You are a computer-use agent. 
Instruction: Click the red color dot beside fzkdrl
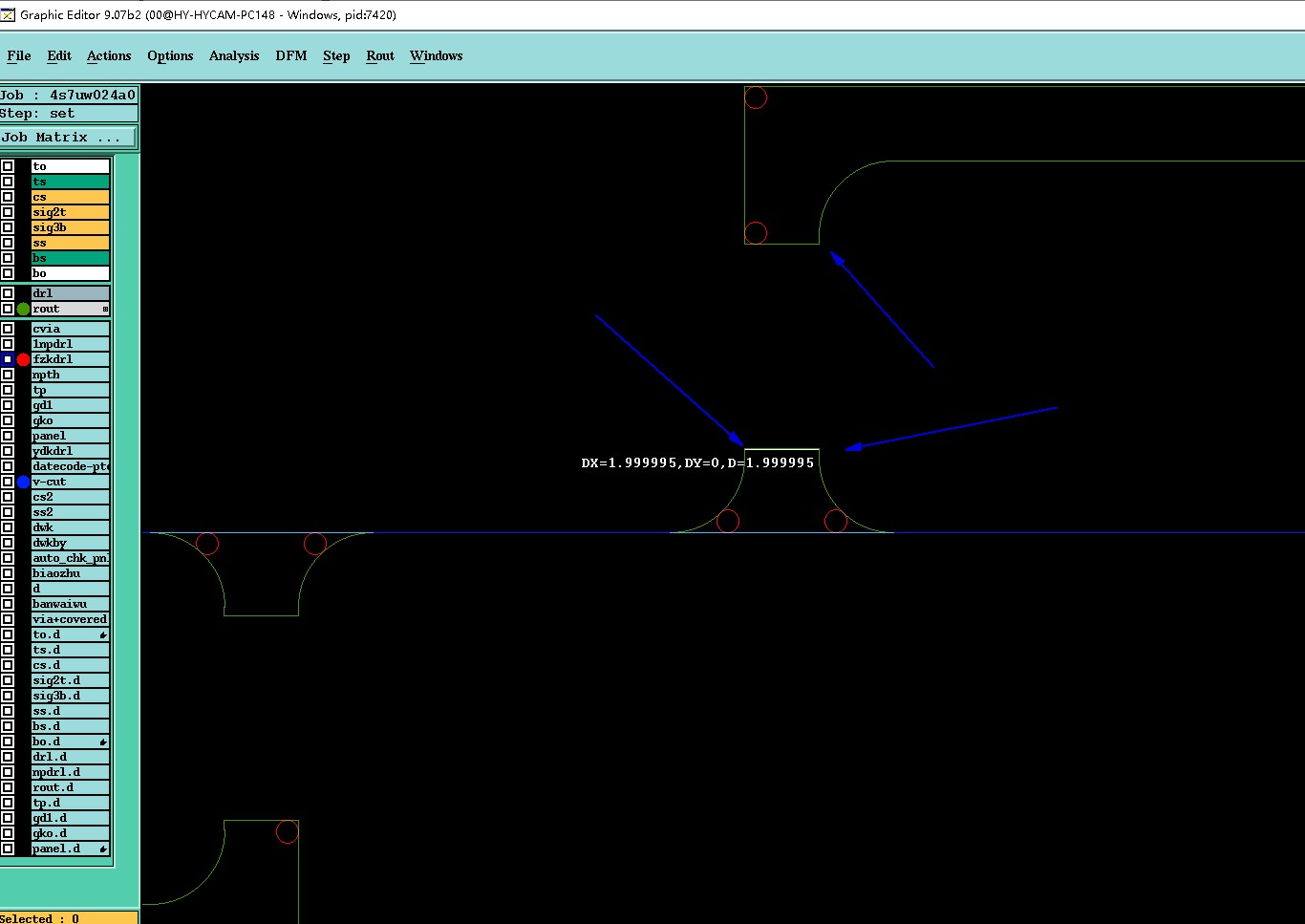tap(23, 359)
